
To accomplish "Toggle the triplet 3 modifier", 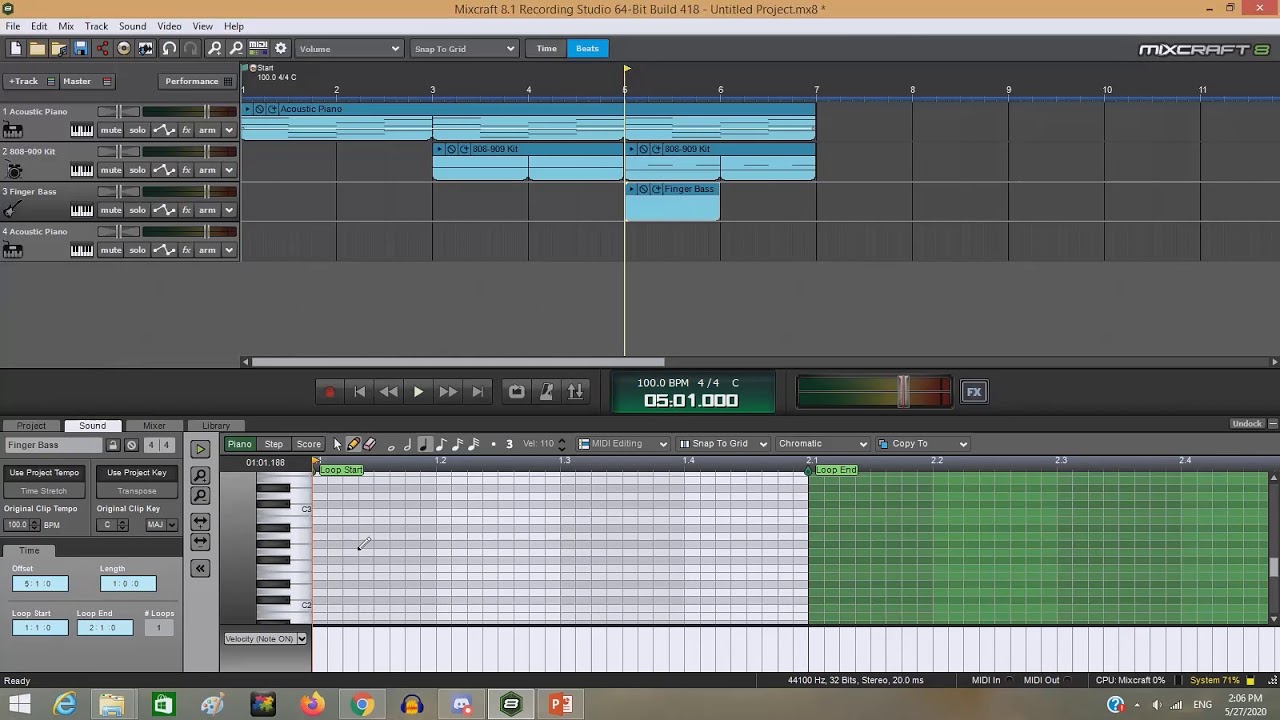I will click(509, 444).
